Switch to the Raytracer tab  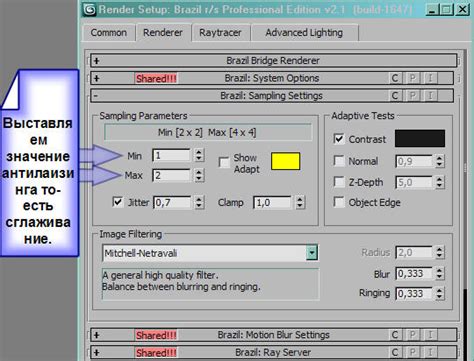coord(220,33)
